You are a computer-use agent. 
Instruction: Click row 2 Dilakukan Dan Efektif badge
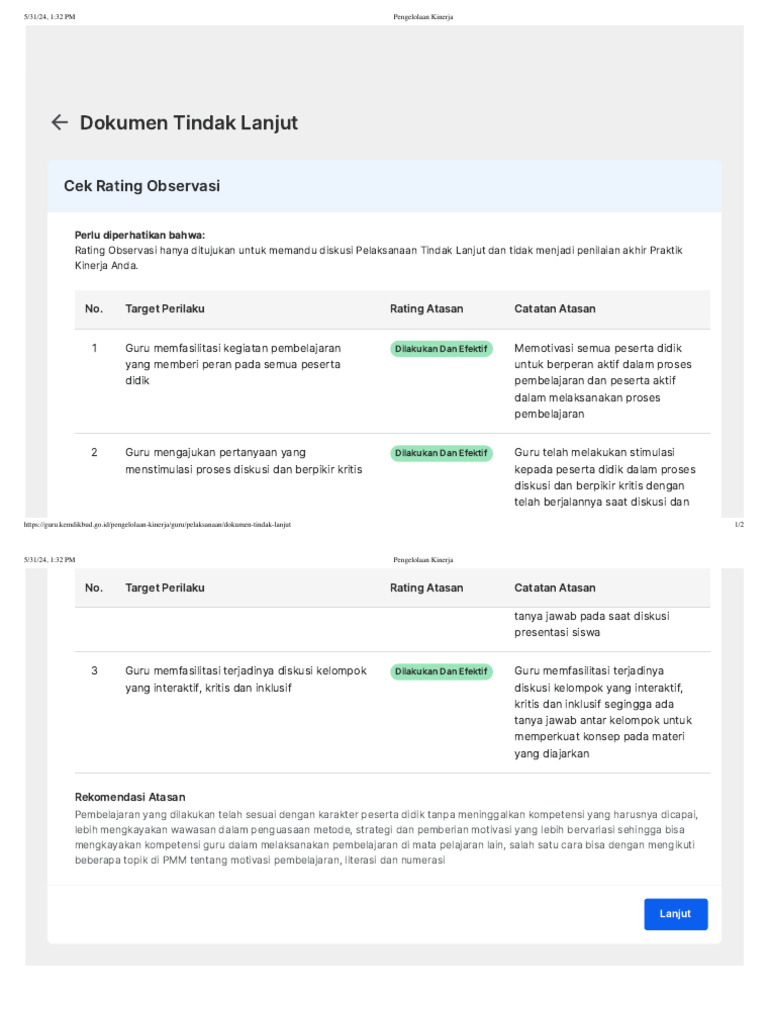coord(441,453)
